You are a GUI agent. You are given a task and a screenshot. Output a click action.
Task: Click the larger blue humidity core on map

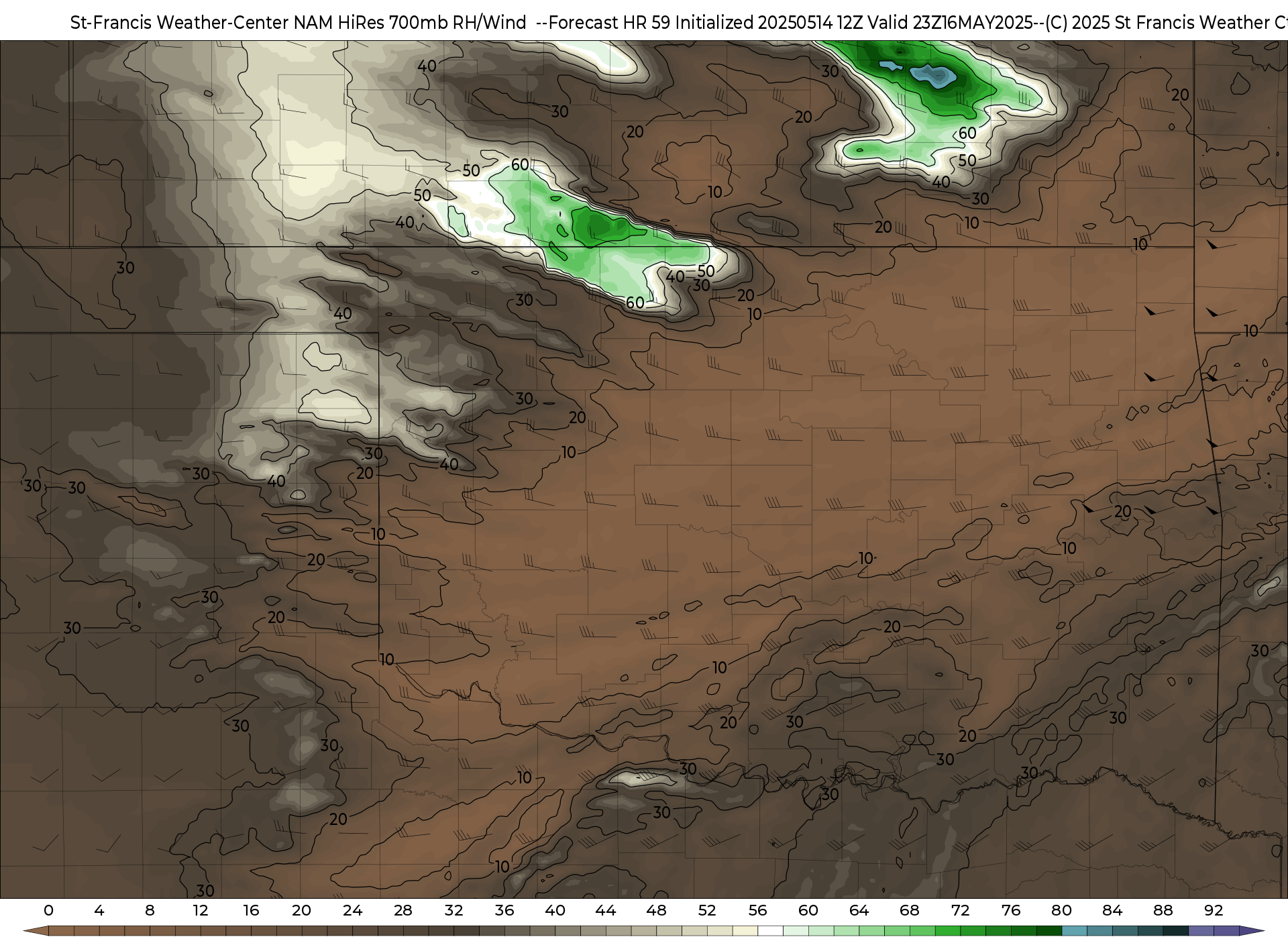(x=934, y=76)
